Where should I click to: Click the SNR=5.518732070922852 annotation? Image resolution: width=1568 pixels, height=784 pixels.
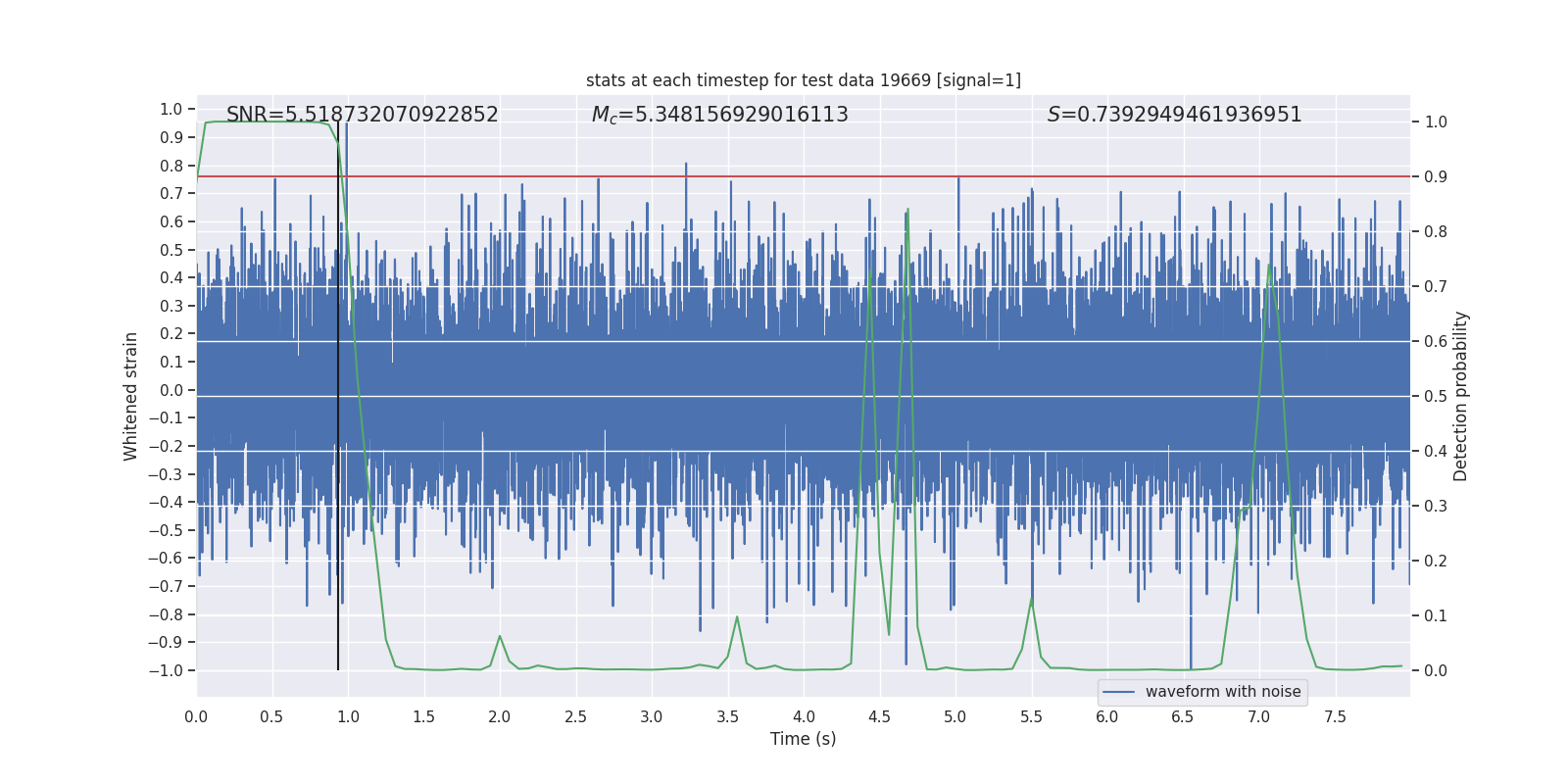(x=363, y=115)
